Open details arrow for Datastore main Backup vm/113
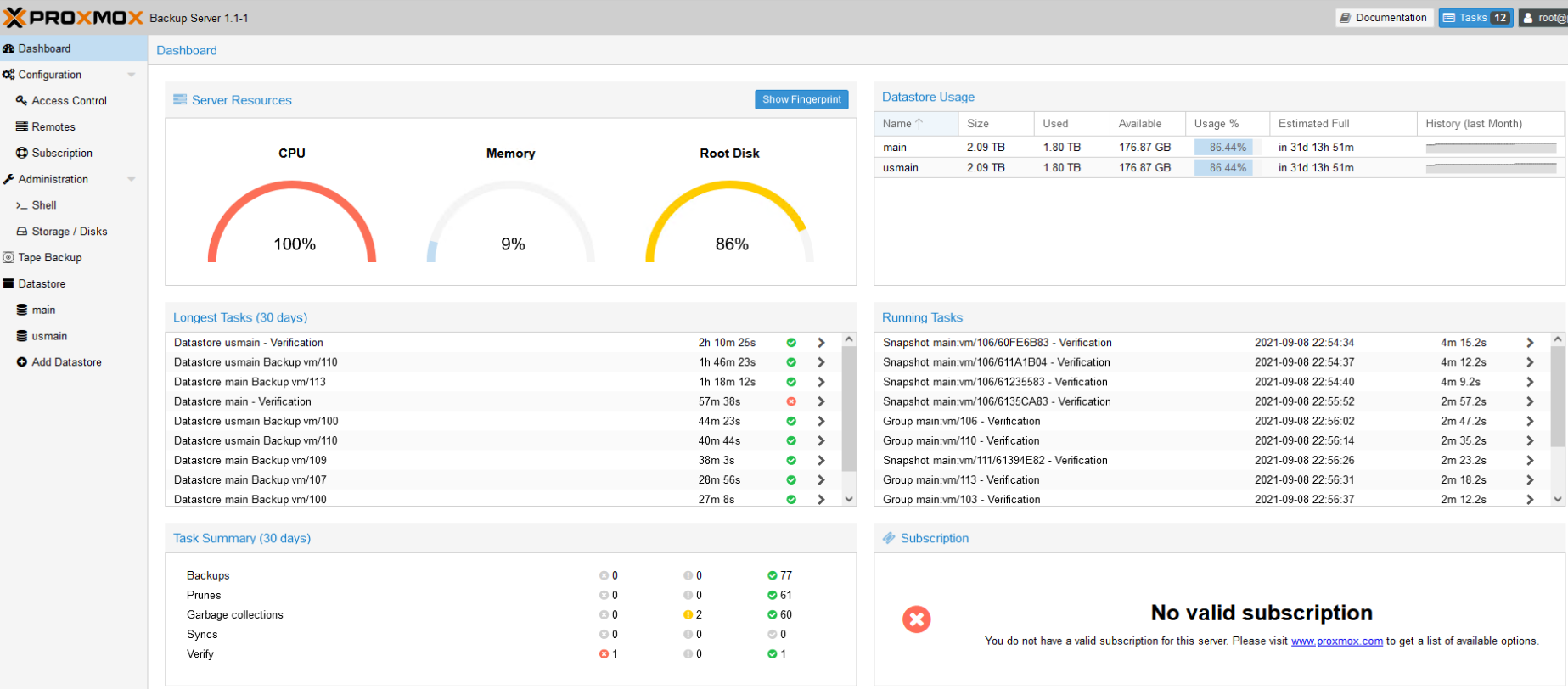The height and width of the screenshot is (689, 1568). [x=821, y=382]
